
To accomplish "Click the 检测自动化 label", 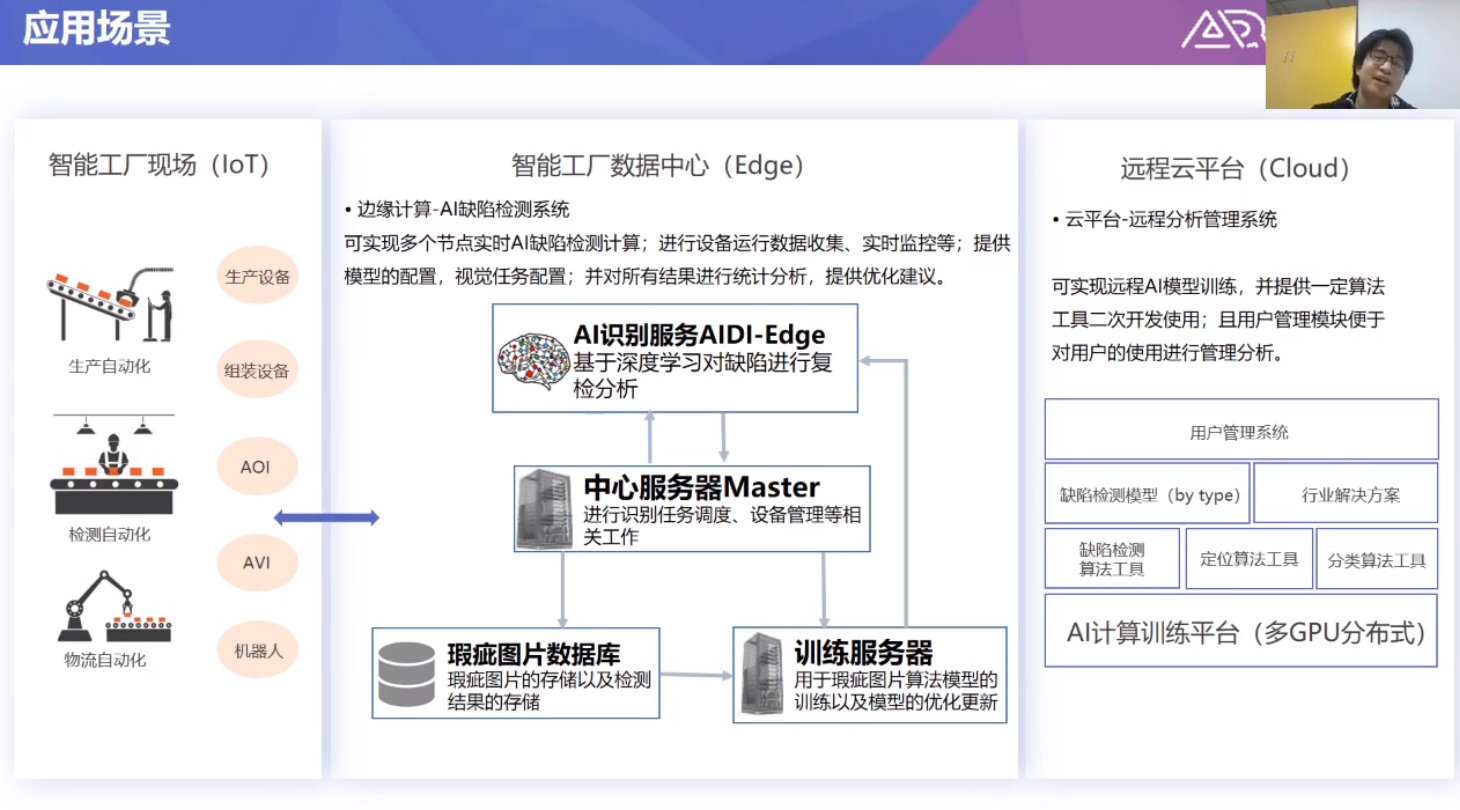I will [110, 534].
